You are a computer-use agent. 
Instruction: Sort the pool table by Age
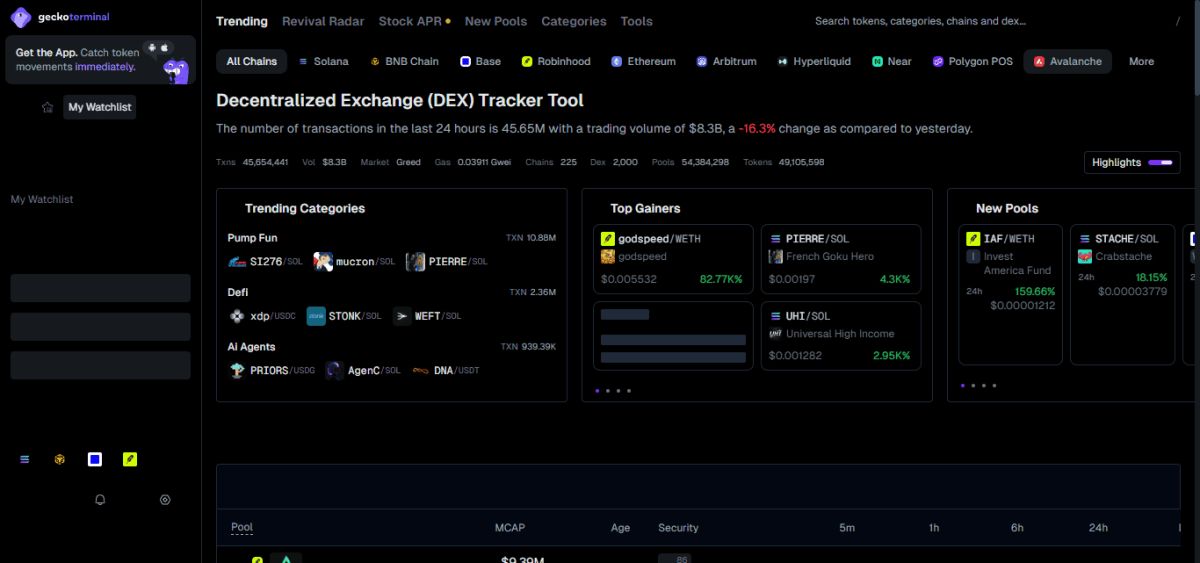pyautogui.click(x=620, y=528)
